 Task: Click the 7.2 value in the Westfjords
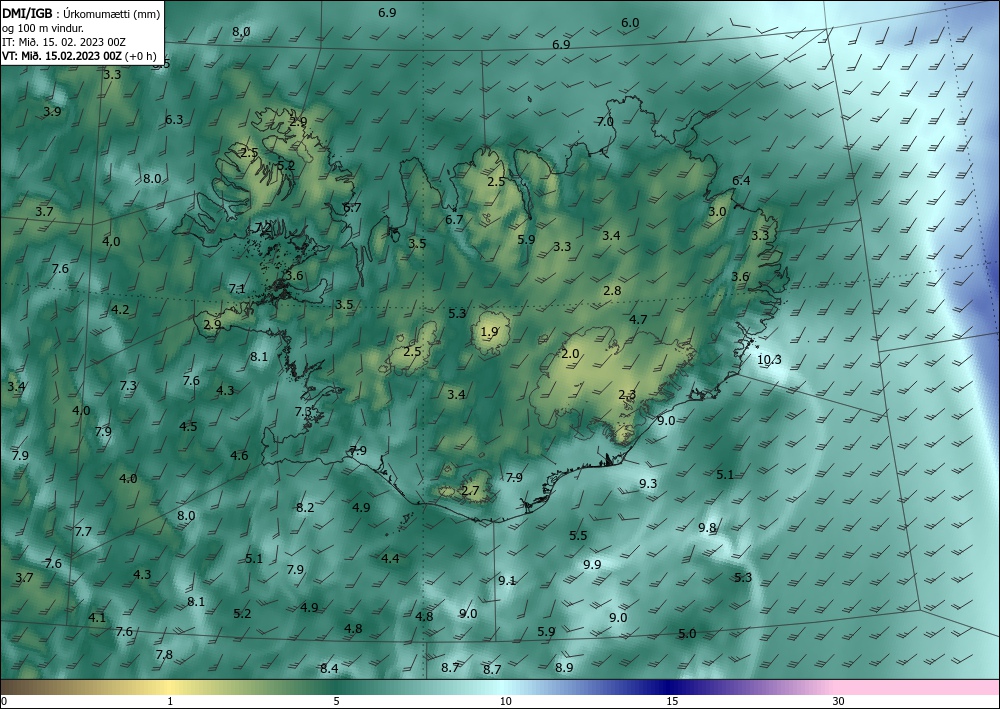click(x=263, y=228)
